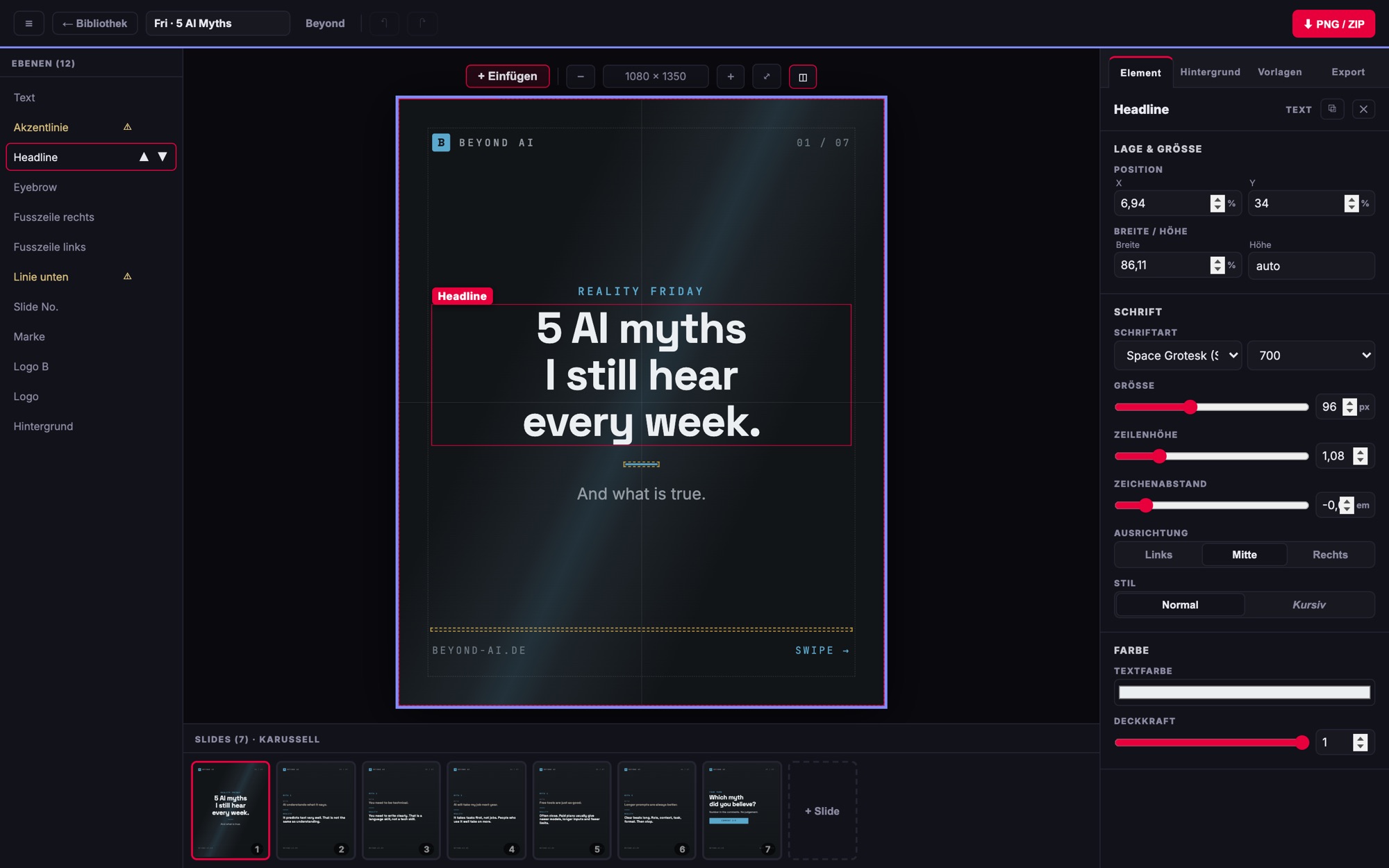Open the Textfarbe white color swatch

[x=1245, y=692]
